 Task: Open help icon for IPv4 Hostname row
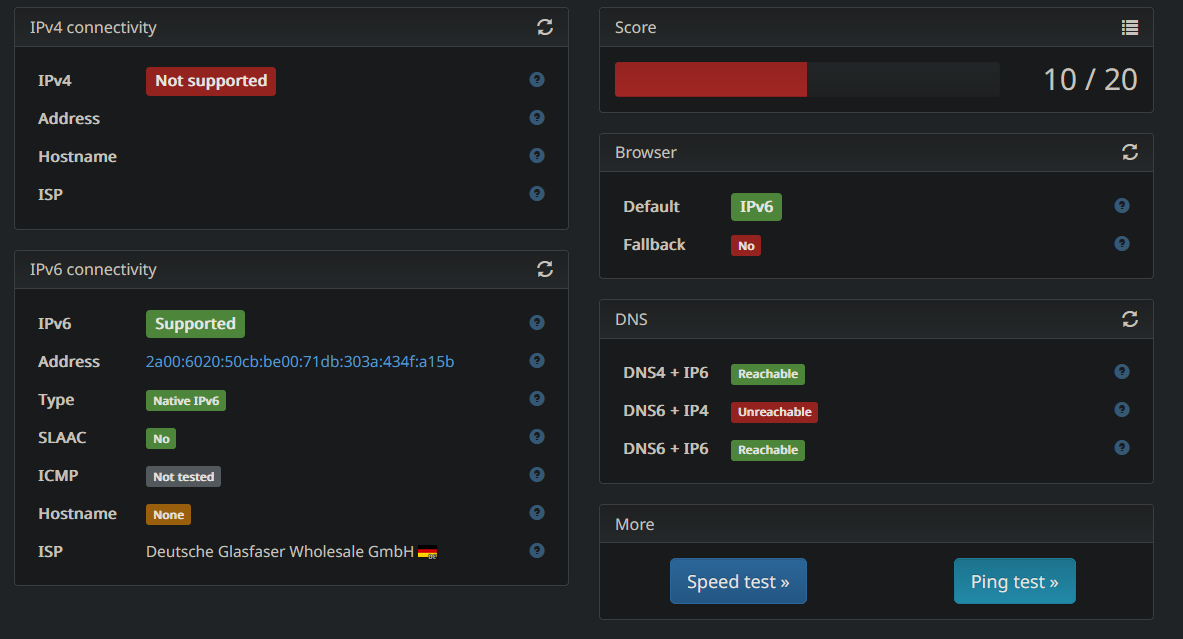(x=537, y=155)
